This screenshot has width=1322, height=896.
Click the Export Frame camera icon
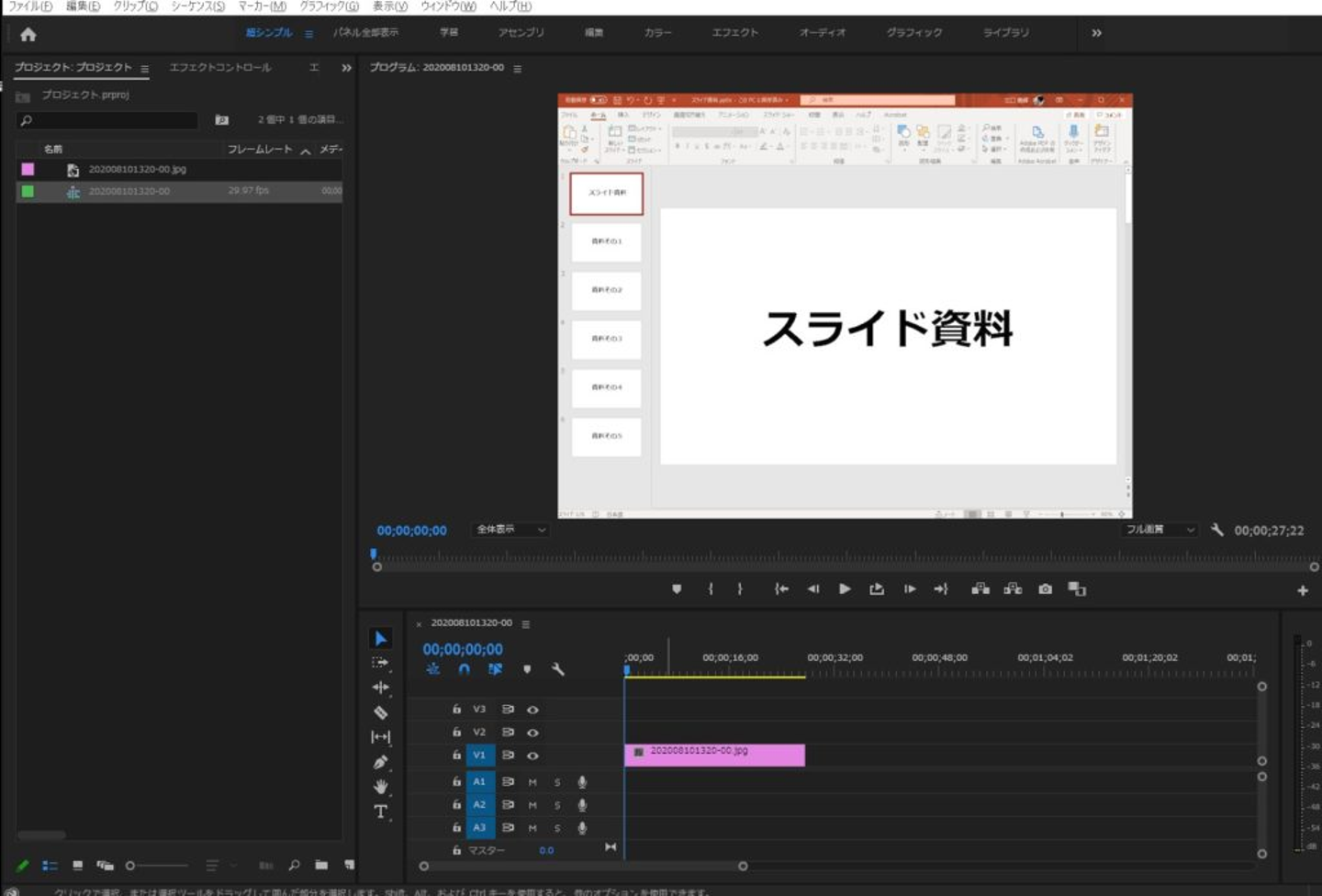(x=1045, y=589)
